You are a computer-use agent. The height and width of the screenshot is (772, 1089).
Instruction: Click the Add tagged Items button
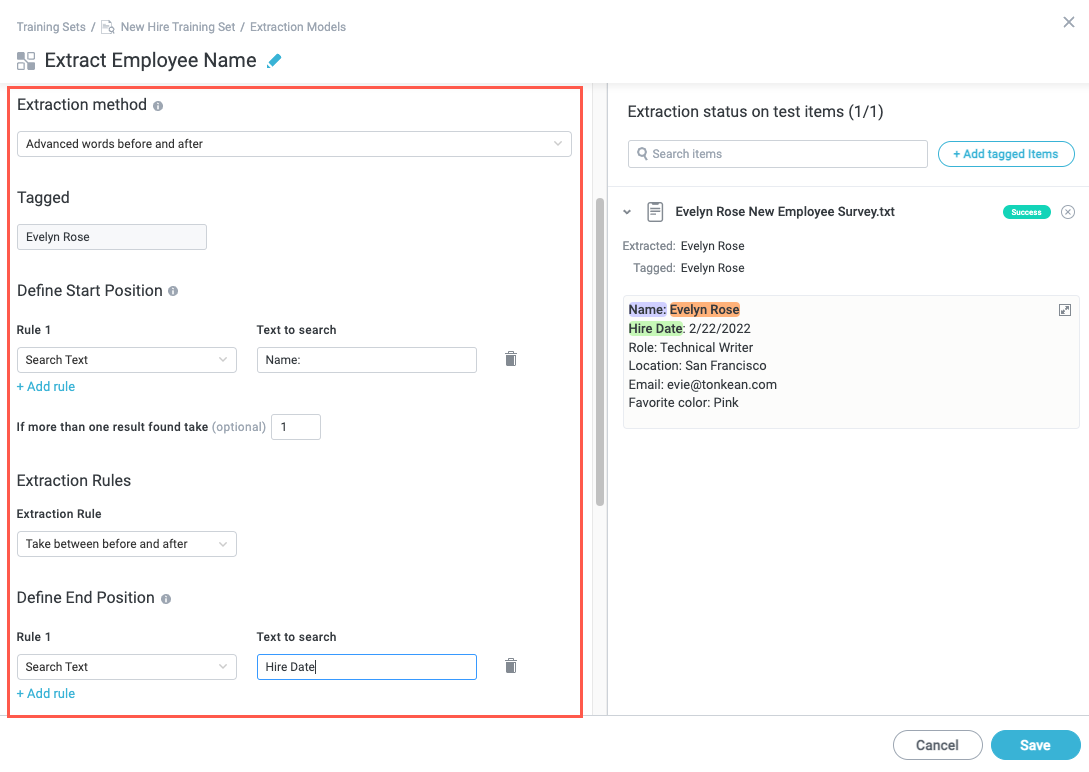1005,154
